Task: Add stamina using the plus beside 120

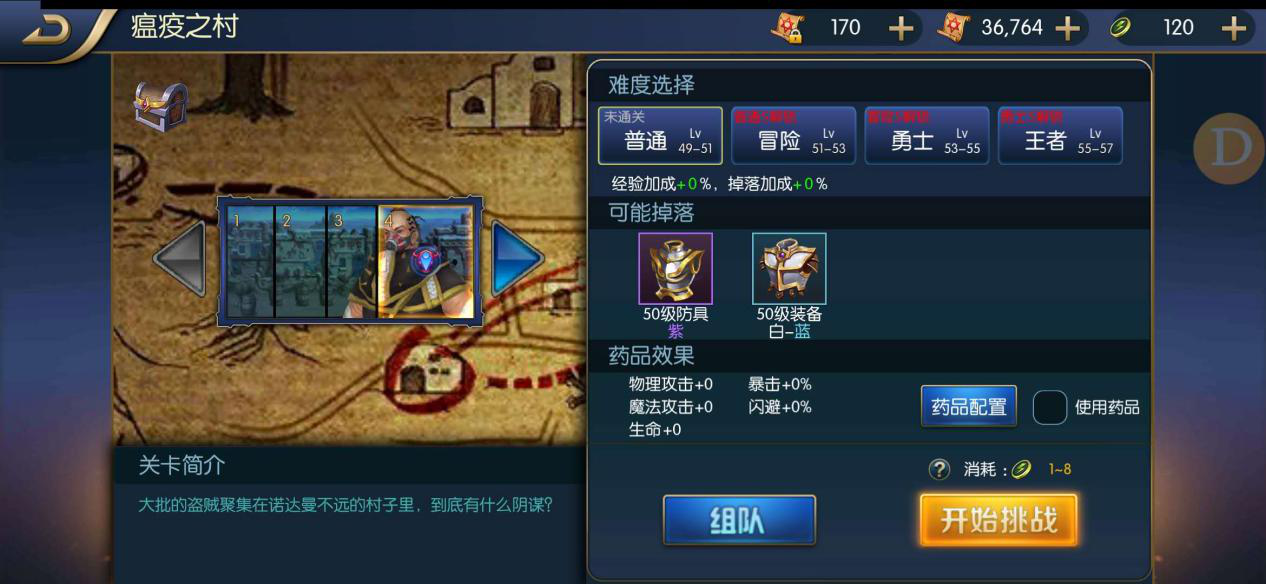Action: [1233, 28]
